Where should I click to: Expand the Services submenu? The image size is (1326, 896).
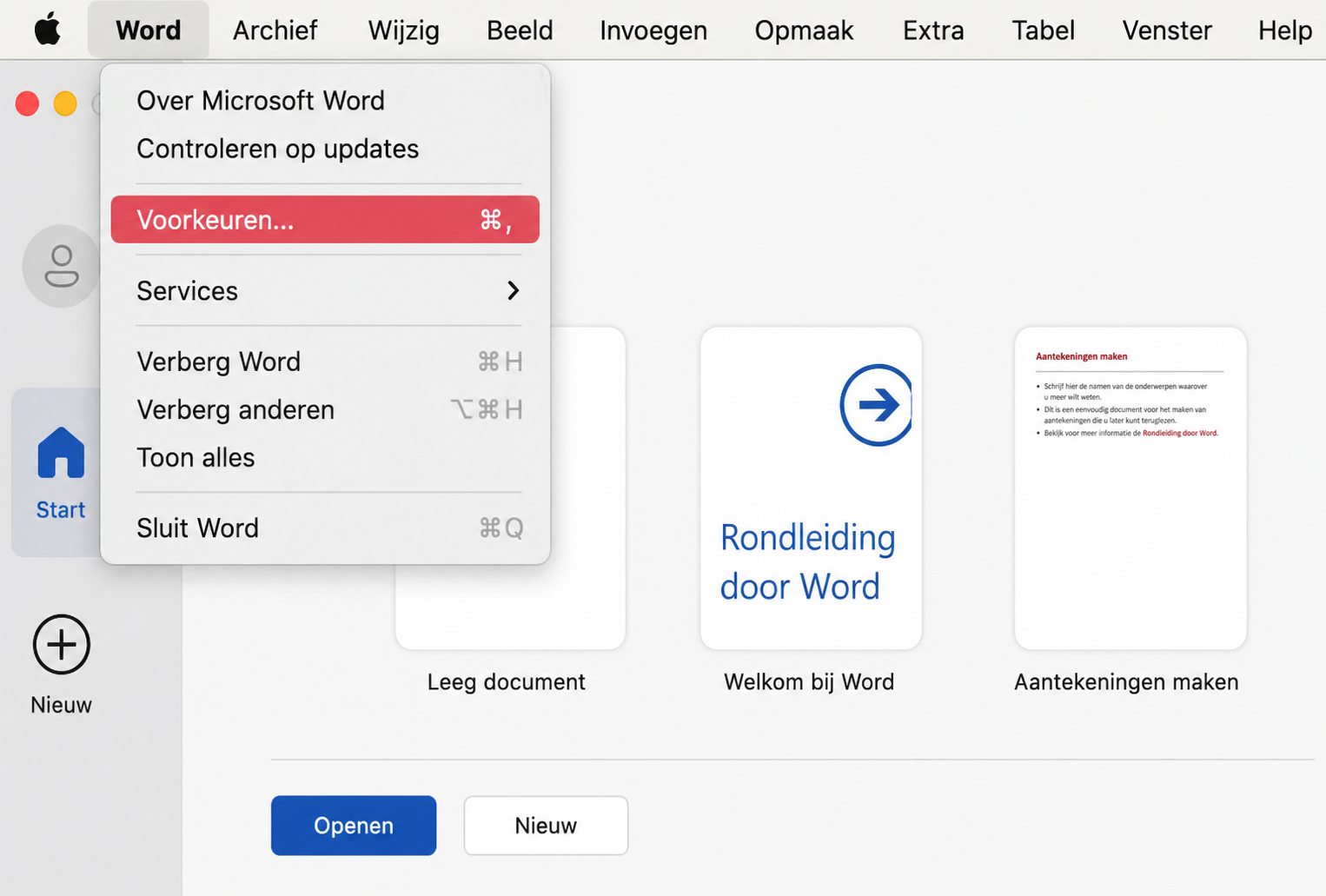coord(325,290)
